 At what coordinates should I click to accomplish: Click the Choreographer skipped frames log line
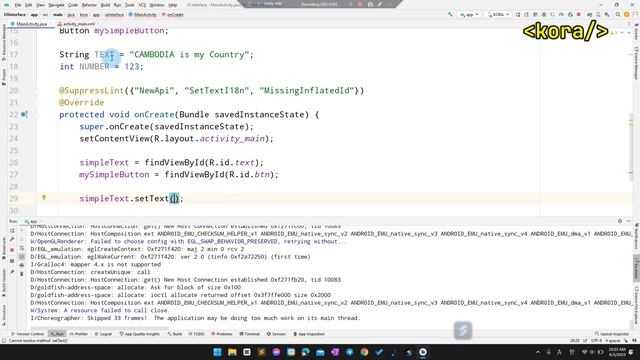195,318
